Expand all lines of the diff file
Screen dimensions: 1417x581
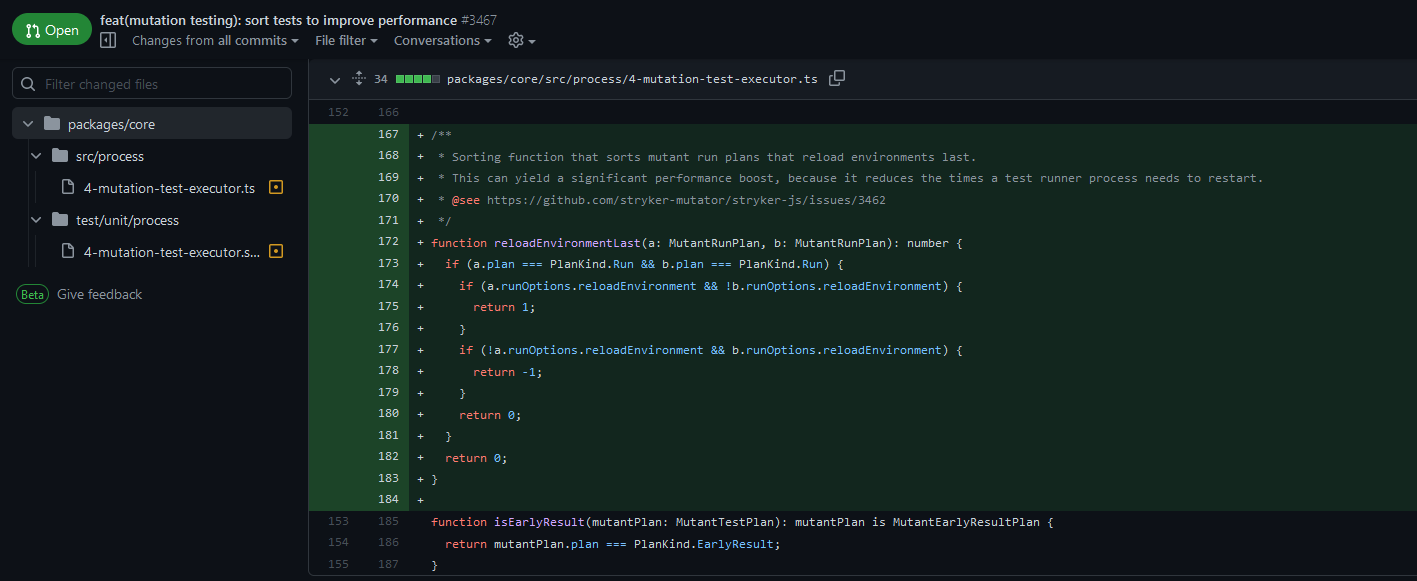click(359, 79)
